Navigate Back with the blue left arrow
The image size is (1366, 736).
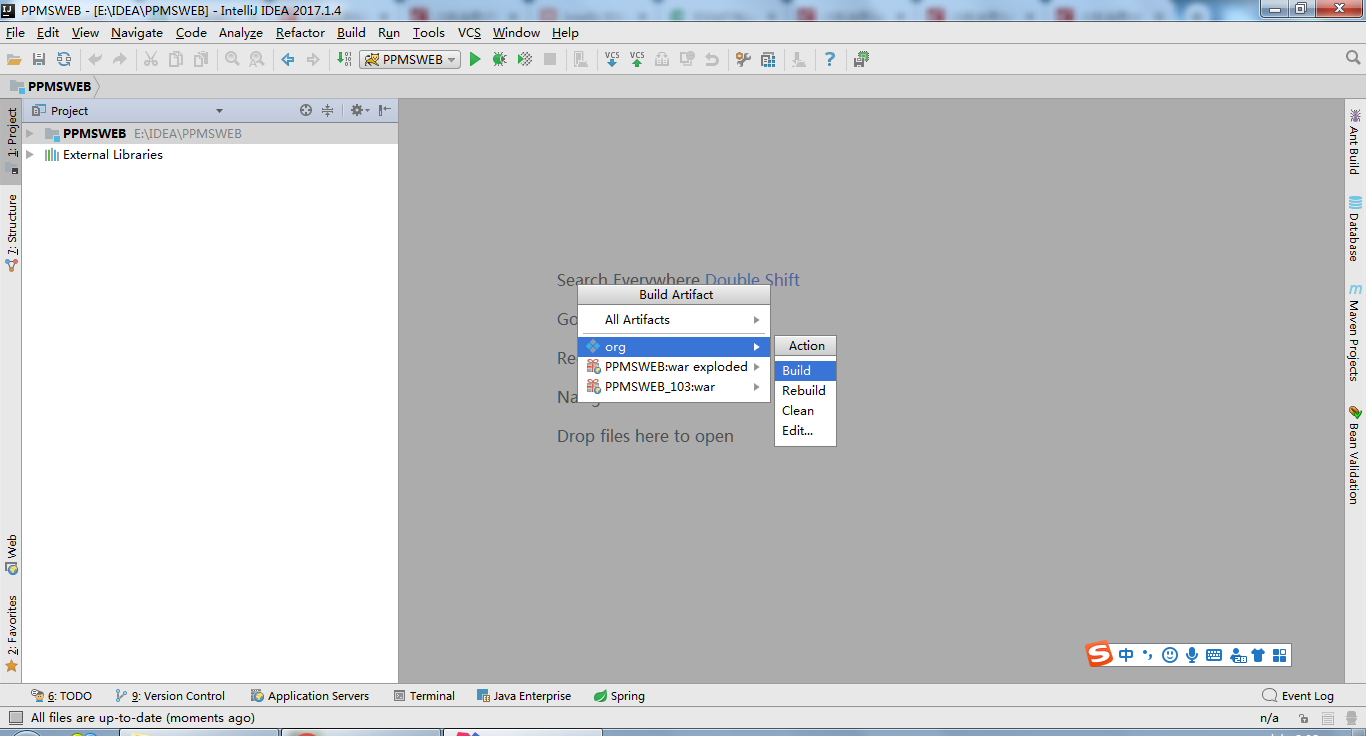tap(288, 60)
